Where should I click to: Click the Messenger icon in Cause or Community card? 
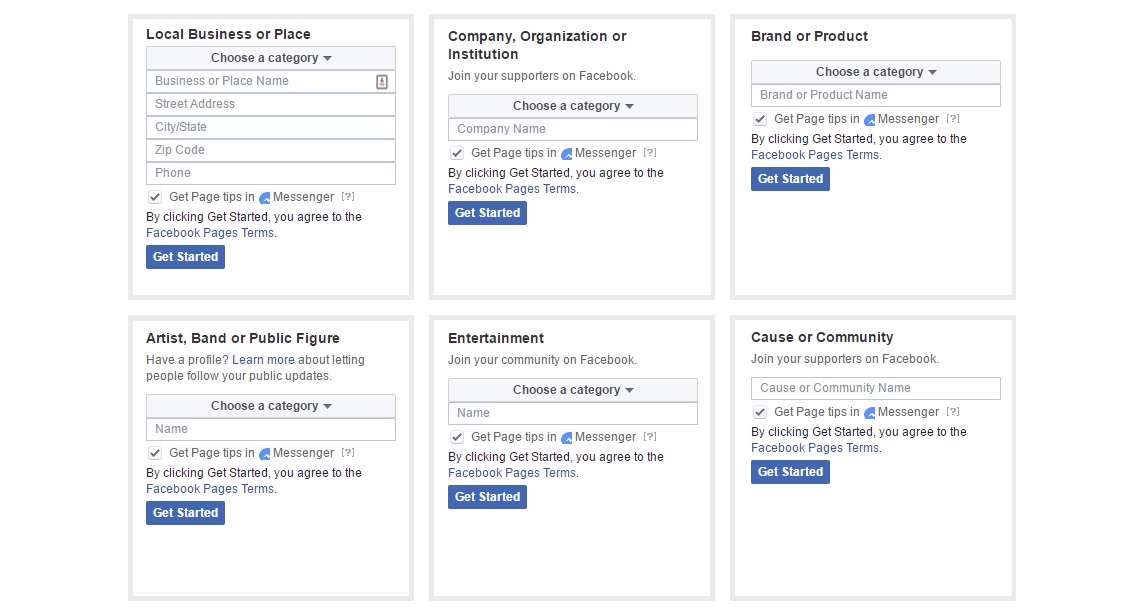pyautogui.click(x=871, y=412)
